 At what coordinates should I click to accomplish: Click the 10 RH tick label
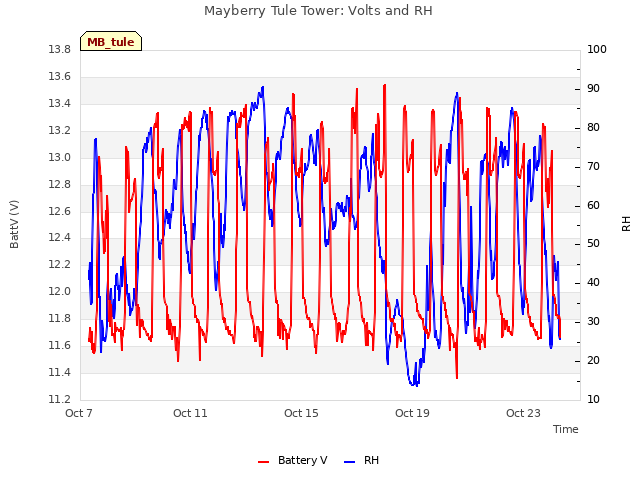point(593,399)
